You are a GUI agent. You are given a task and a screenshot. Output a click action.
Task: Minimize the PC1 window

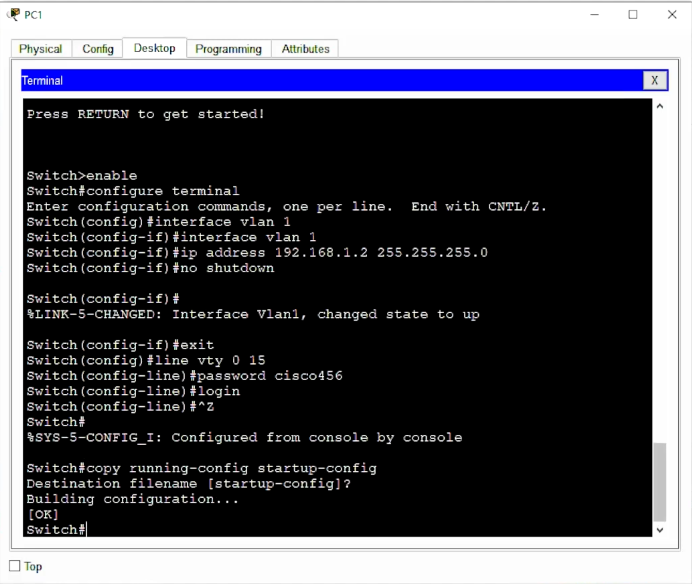tap(587, 15)
